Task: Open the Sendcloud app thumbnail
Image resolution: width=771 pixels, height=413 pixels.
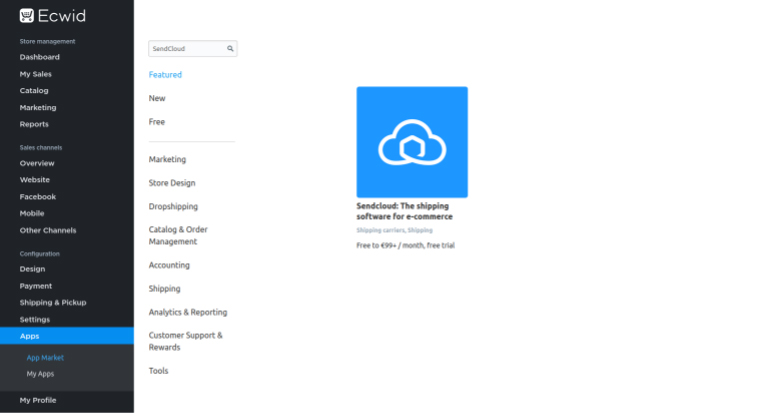Action: coord(412,142)
